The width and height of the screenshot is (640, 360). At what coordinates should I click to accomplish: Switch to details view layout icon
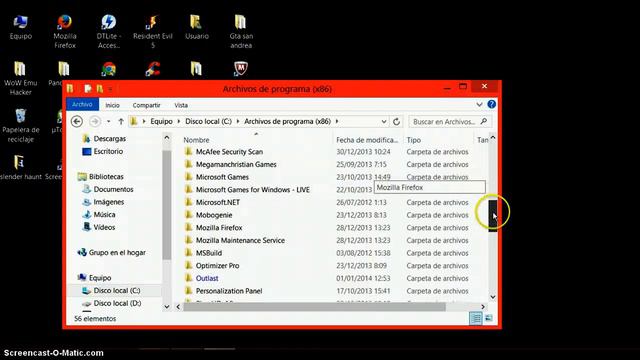click(476, 318)
